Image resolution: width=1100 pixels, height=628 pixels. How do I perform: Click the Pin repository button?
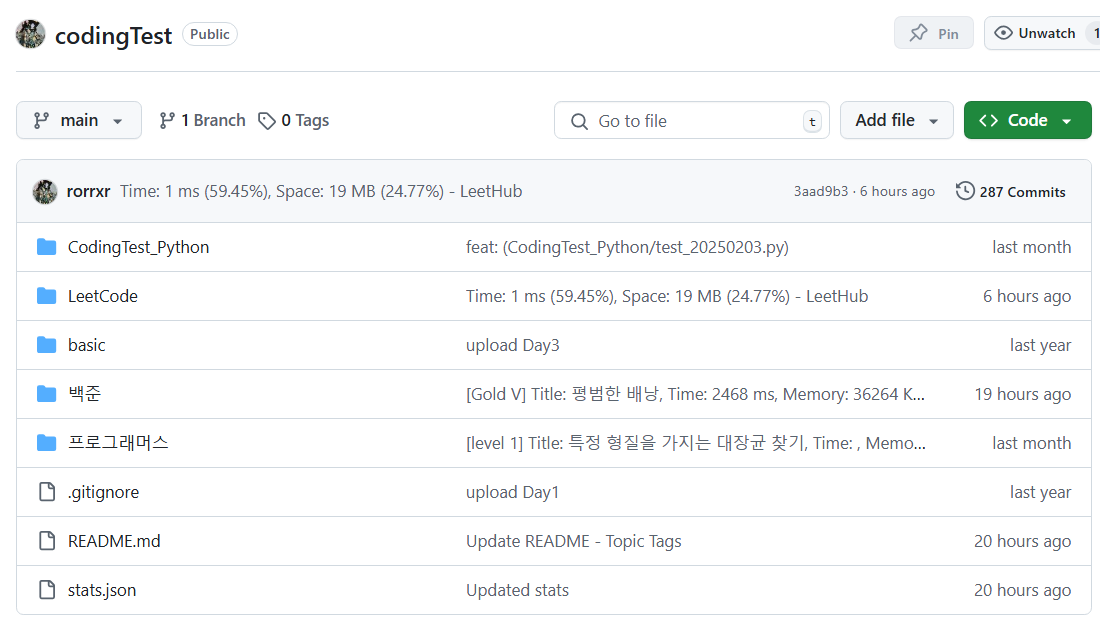click(933, 33)
